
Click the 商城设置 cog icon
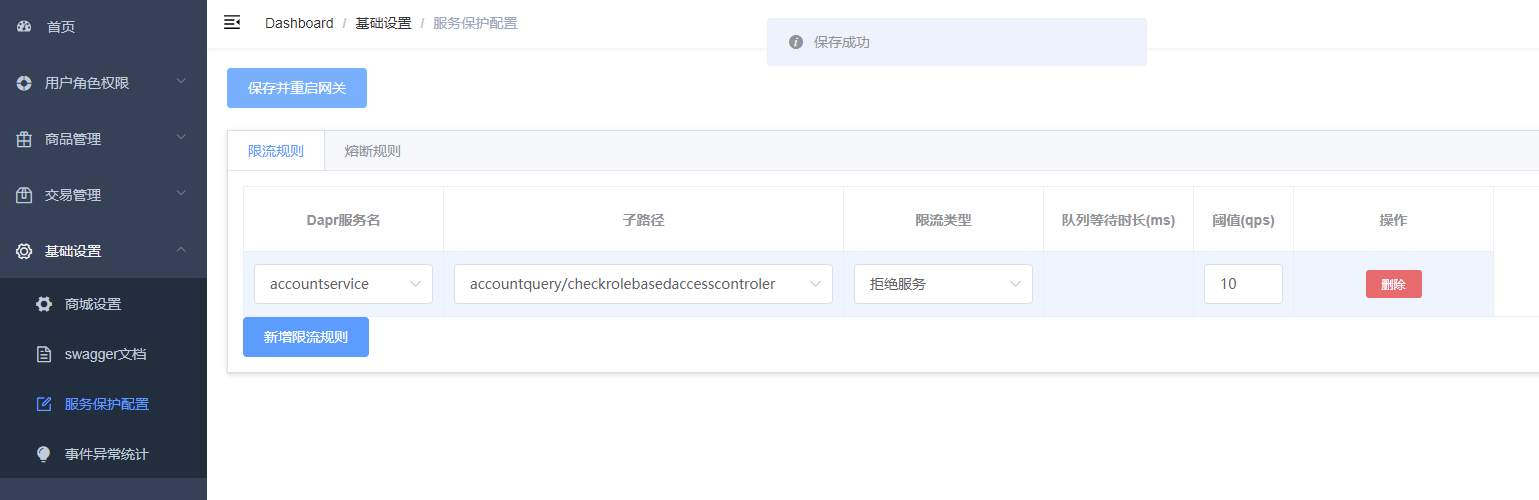click(x=44, y=304)
